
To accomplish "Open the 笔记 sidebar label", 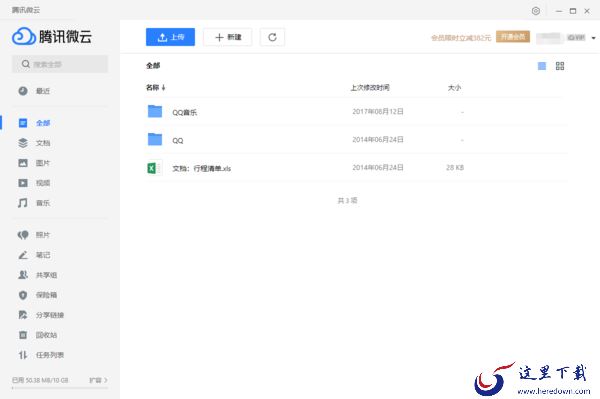I will pyautogui.click(x=43, y=255).
